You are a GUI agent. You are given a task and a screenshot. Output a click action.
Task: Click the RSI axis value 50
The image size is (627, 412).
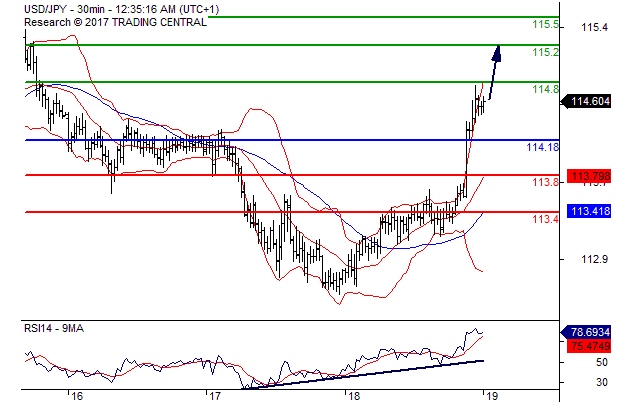[x=601, y=362]
